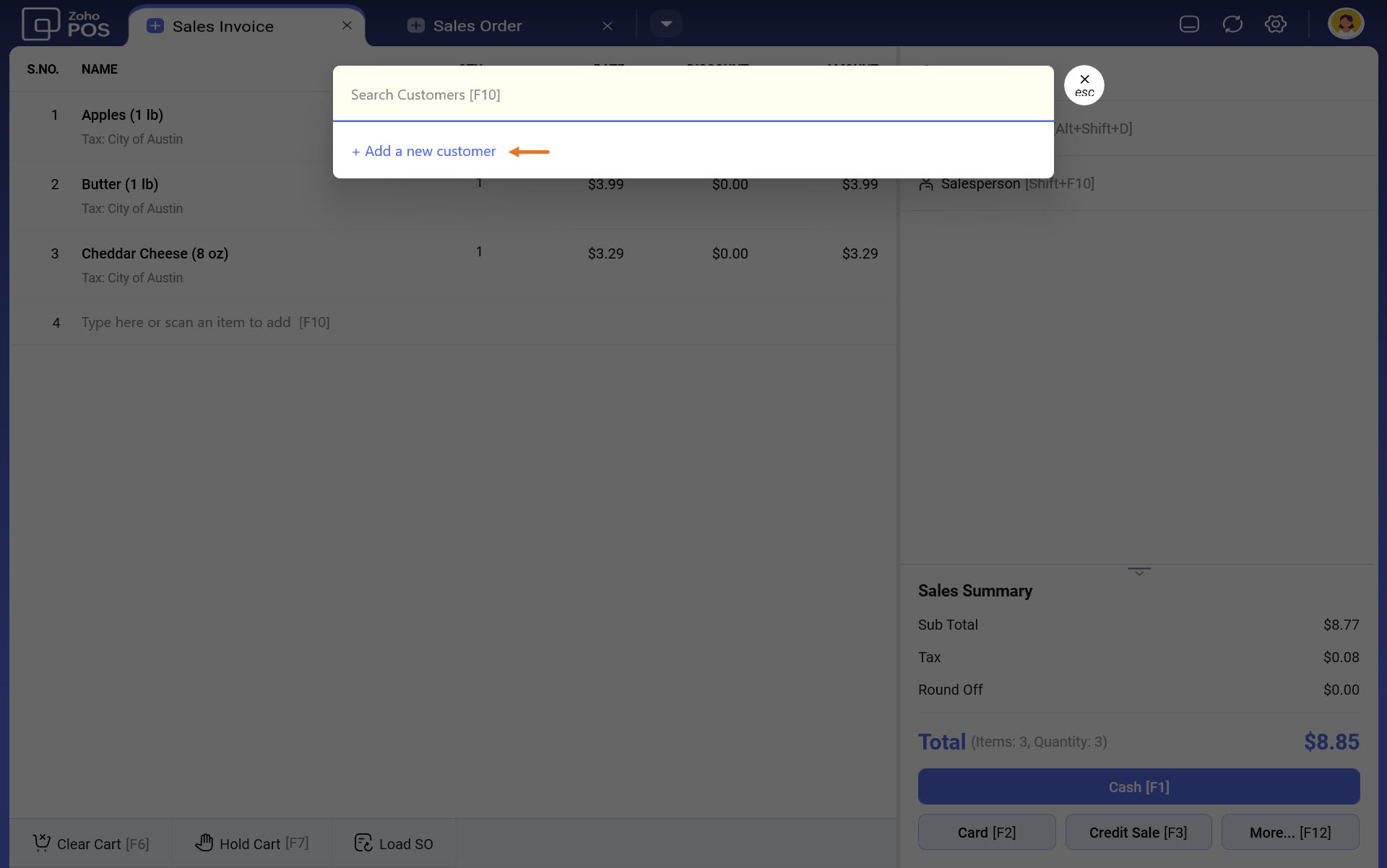Focus the Search Customers field
Viewport: 1387px width, 868px height.
(692, 95)
